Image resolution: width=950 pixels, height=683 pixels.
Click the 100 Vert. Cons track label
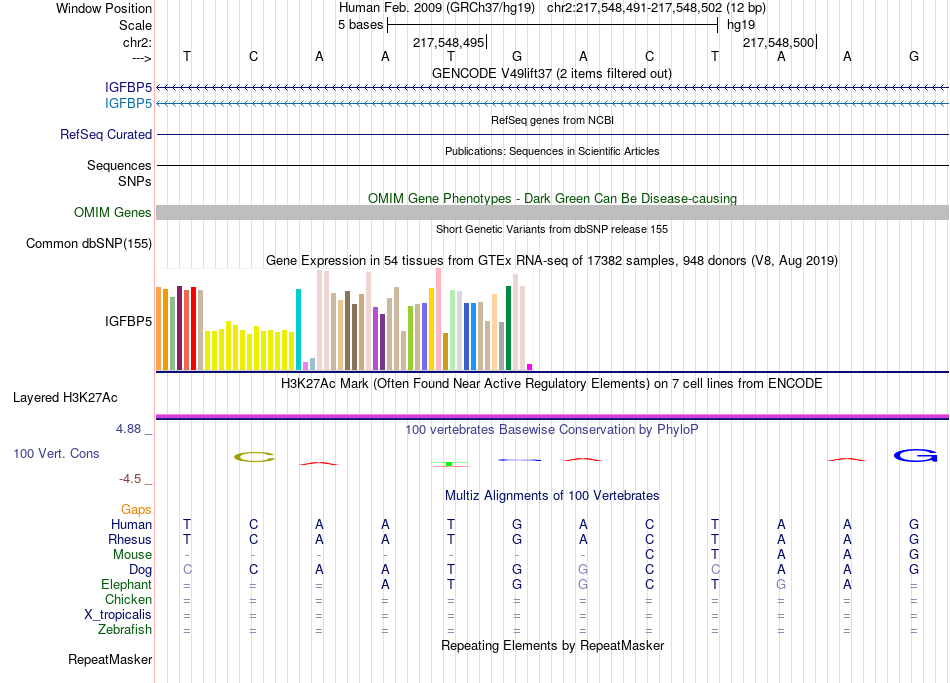tap(56, 454)
